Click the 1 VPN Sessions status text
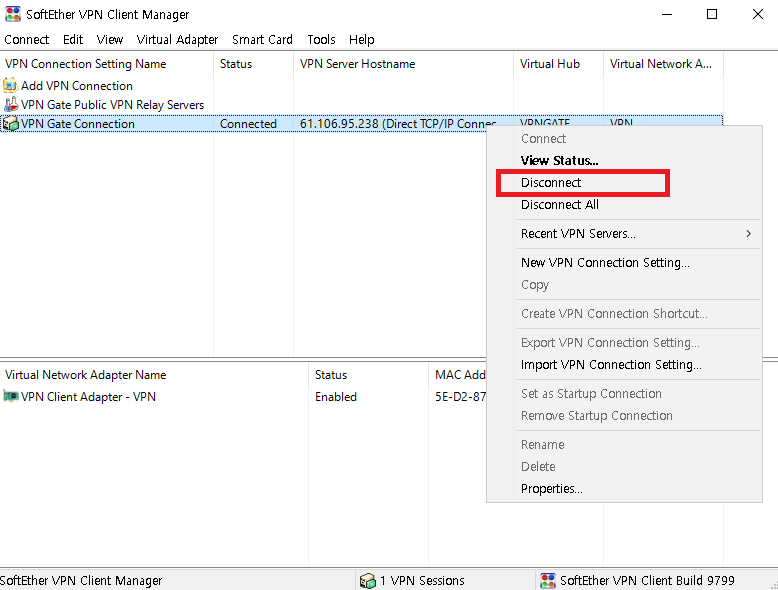This screenshot has height=590, width=778. click(422, 580)
